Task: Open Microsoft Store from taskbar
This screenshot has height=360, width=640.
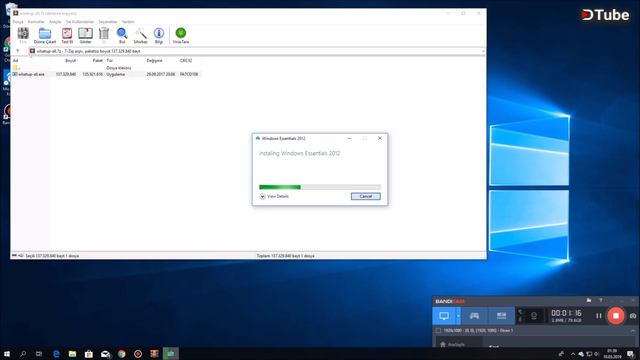Action: click(x=89, y=354)
